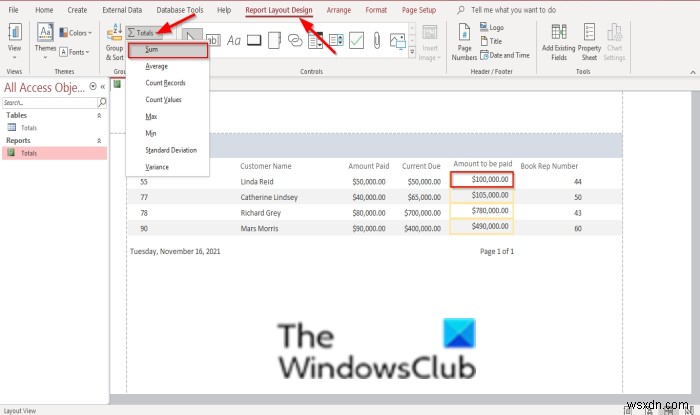This screenshot has width=700, height=415.
Task: Collapse the Tables group in the navigation pane
Action: [99, 115]
